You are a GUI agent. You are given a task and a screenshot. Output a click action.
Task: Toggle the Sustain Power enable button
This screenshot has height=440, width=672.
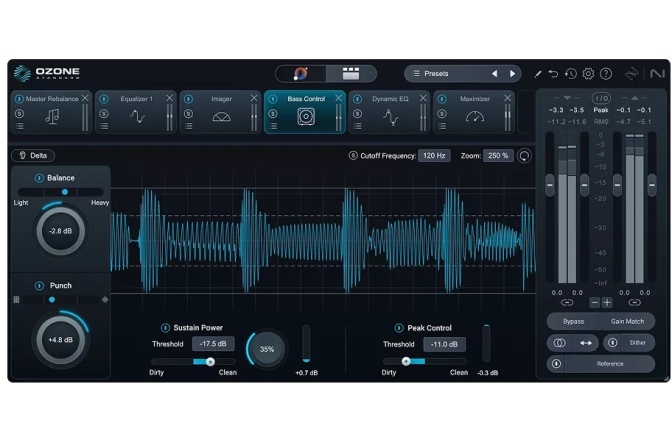pyautogui.click(x=165, y=328)
